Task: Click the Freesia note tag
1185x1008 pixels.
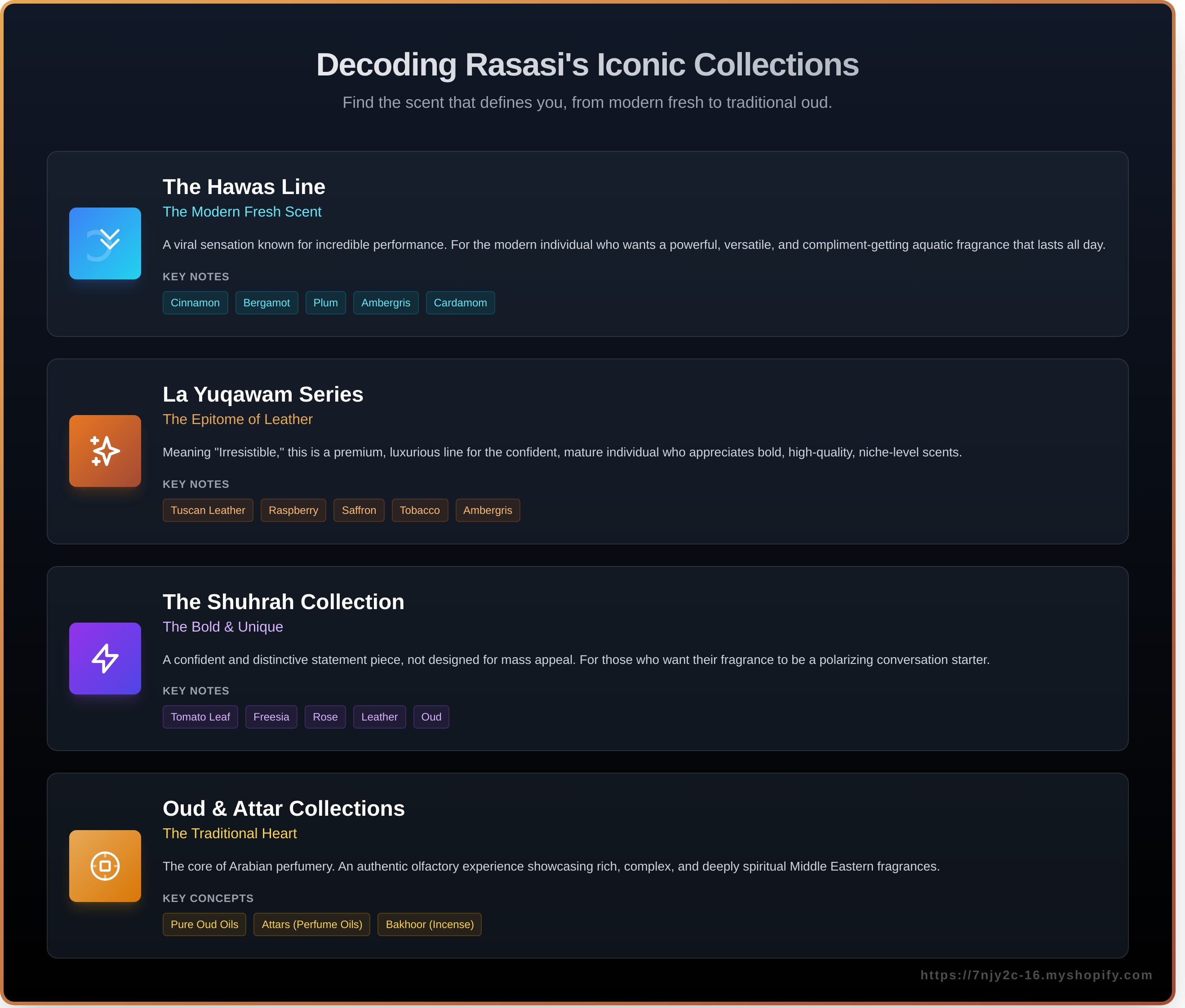Action: coord(271,716)
